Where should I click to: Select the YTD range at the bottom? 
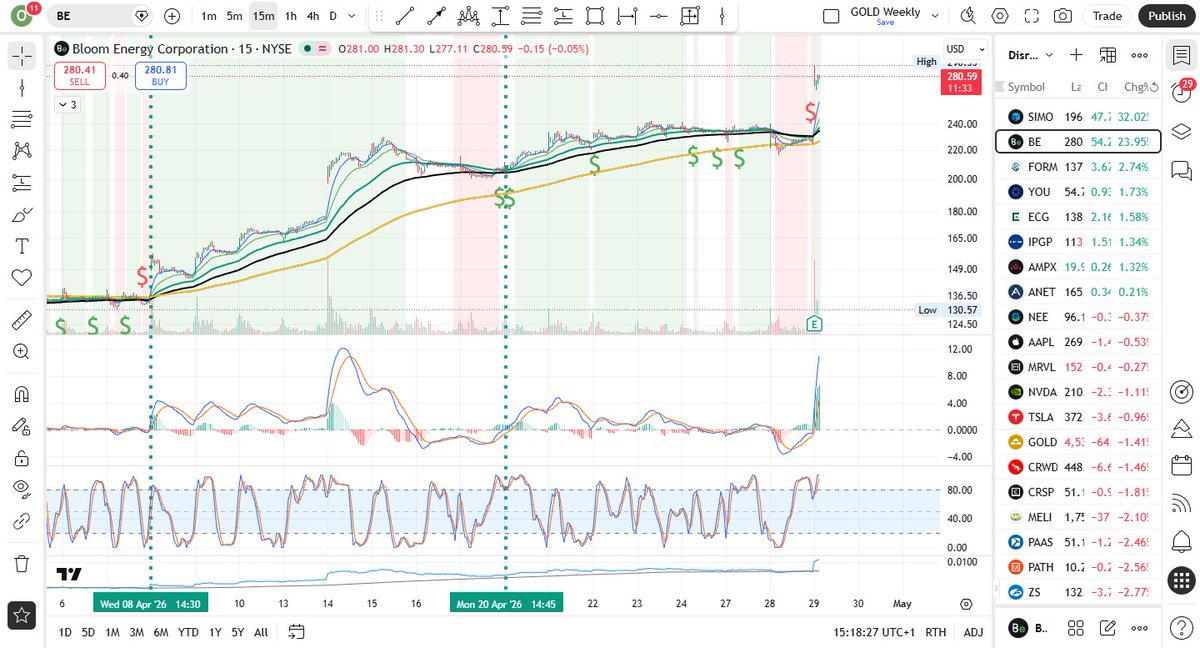(x=188, y=632)
